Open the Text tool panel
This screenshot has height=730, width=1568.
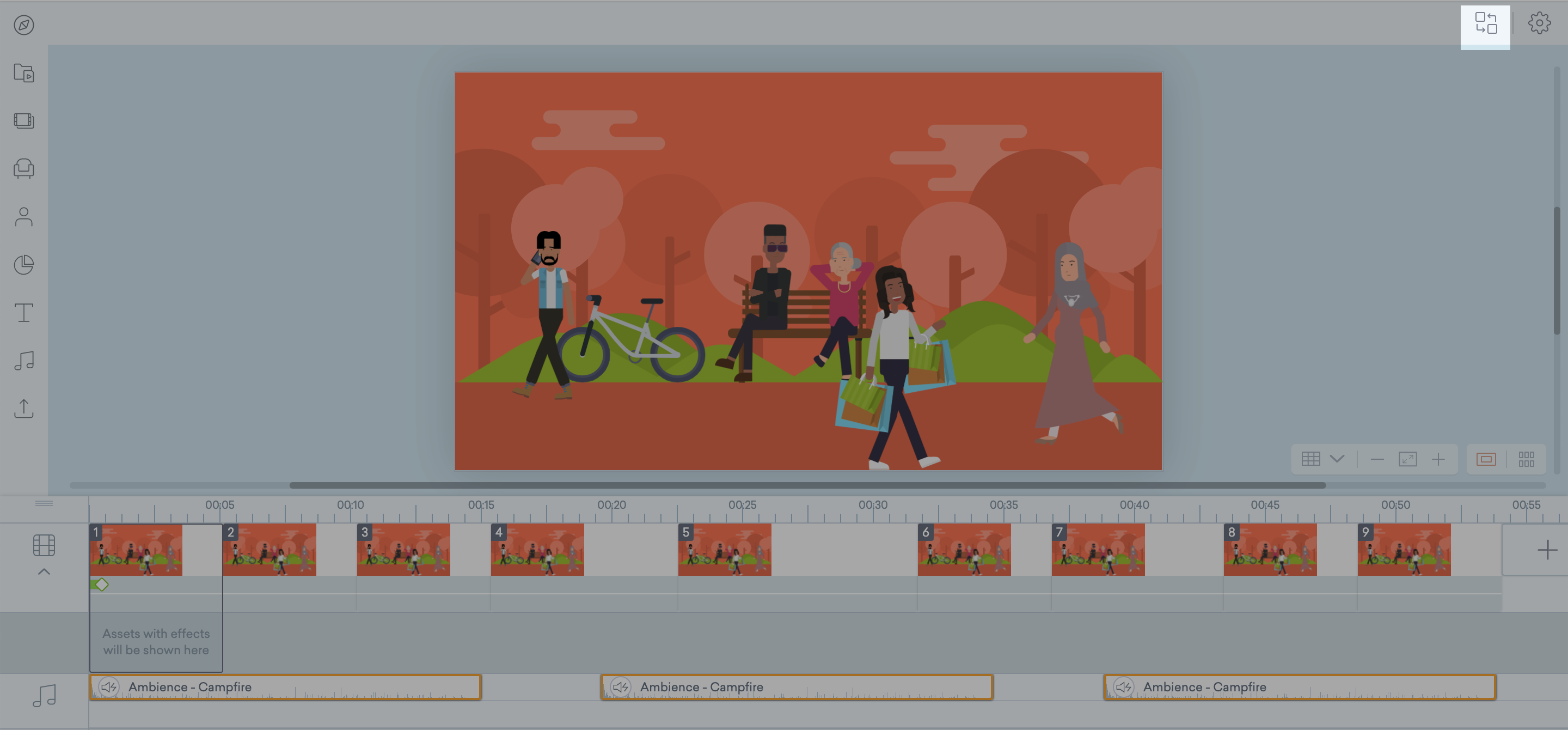(24, 312)
